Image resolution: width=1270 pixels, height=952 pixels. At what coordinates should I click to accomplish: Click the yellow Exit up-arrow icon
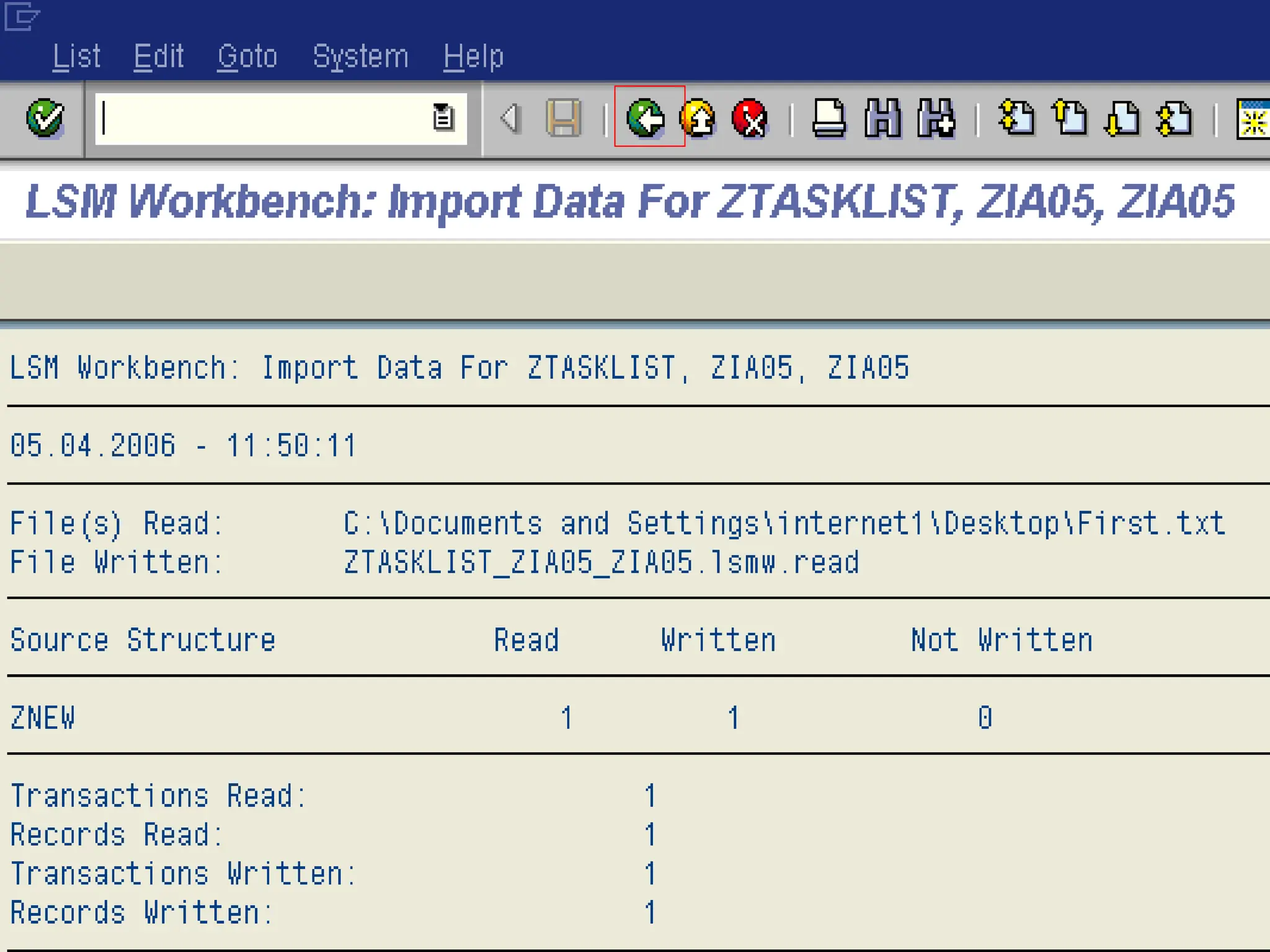(698, 118)
